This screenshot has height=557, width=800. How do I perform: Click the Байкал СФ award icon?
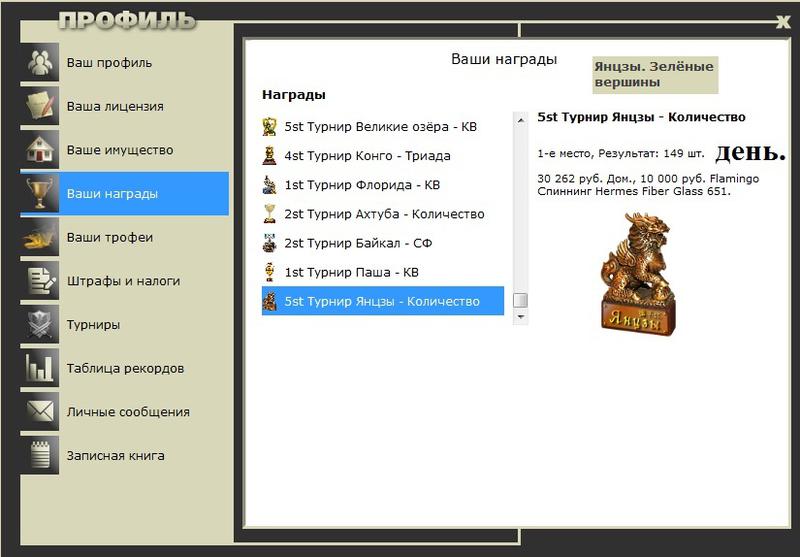(x=269, y=243)
